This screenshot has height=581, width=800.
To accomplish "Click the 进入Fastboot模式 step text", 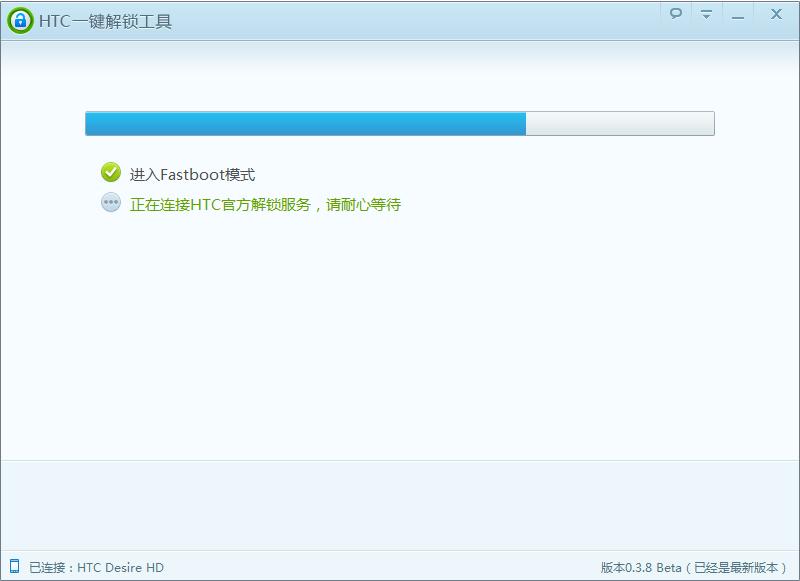I will 192,175.
